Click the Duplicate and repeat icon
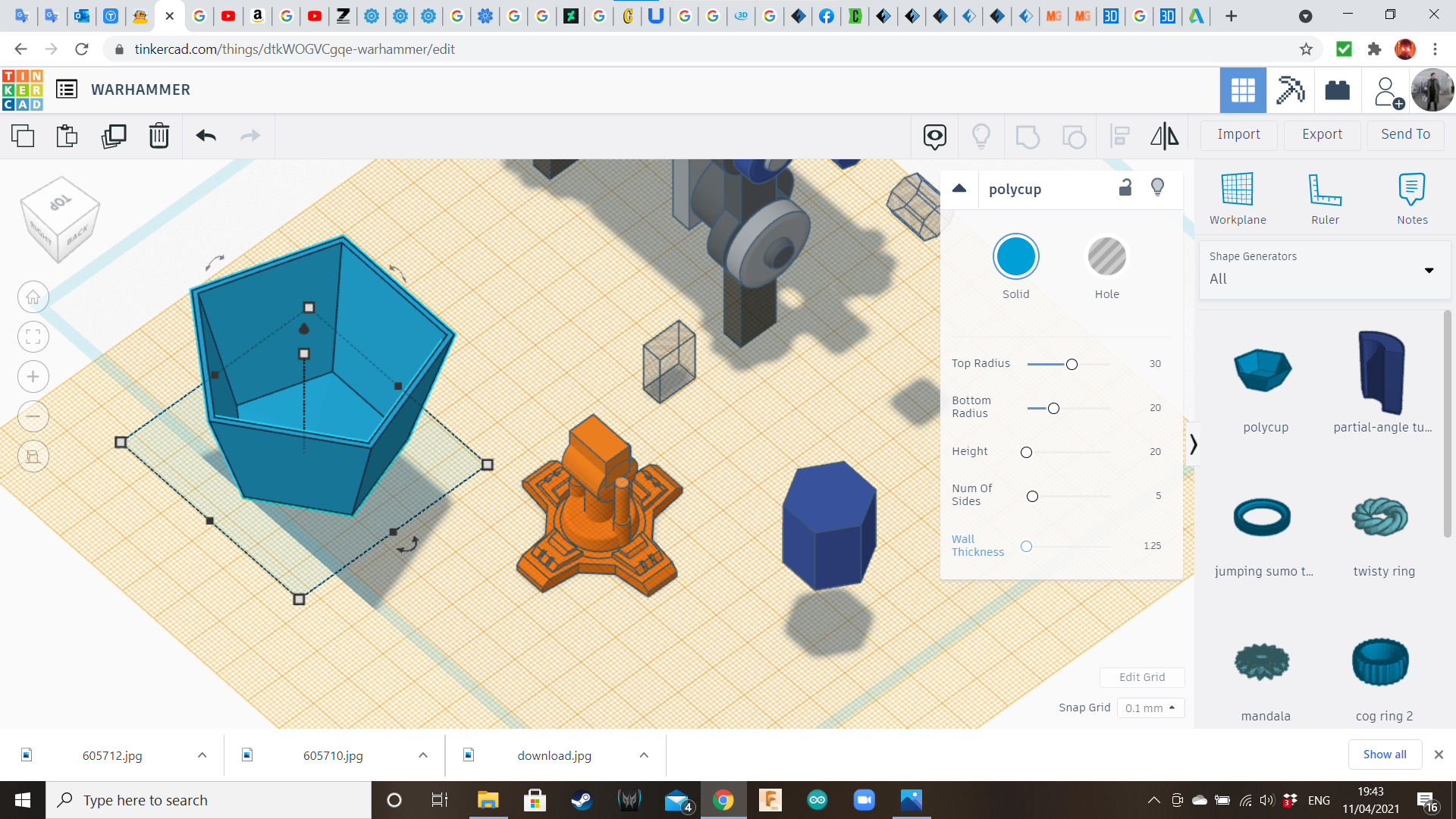 pos(114,136)
